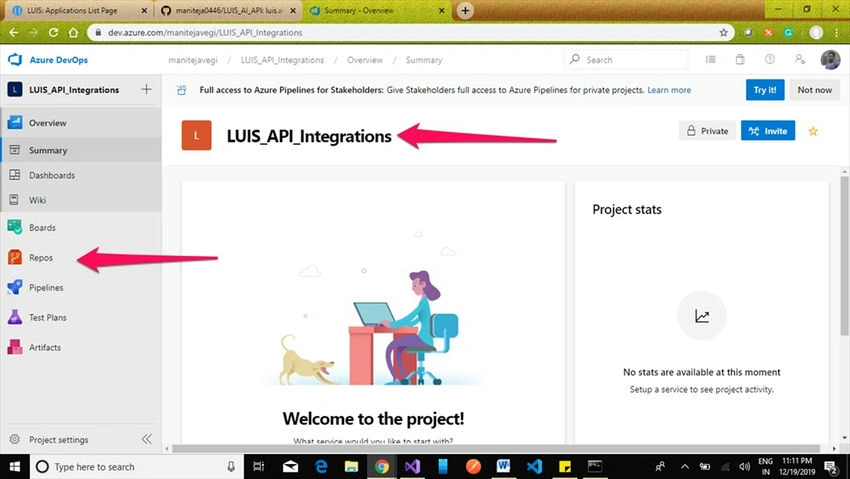This screenshot has width=850, height=479.
Task: Open the help question mark icon
Action: (x=770, y=60)
